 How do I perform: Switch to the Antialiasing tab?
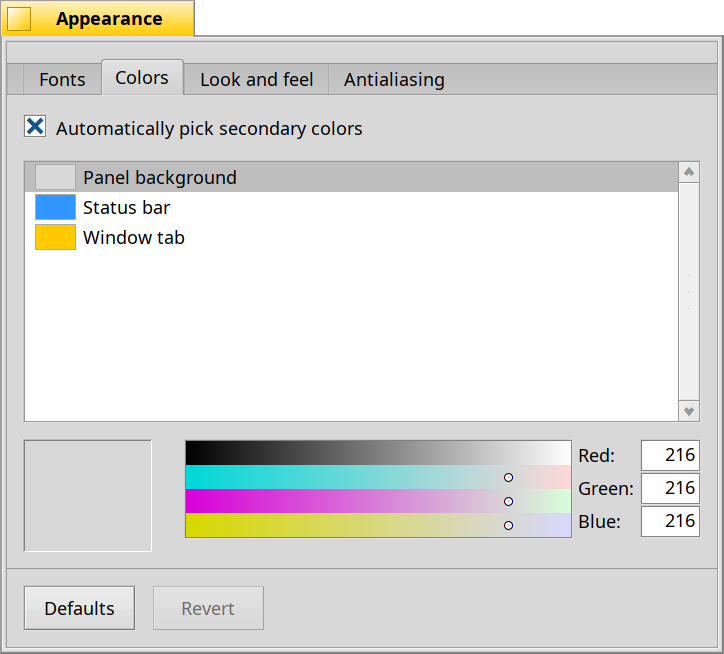[394, 79]
